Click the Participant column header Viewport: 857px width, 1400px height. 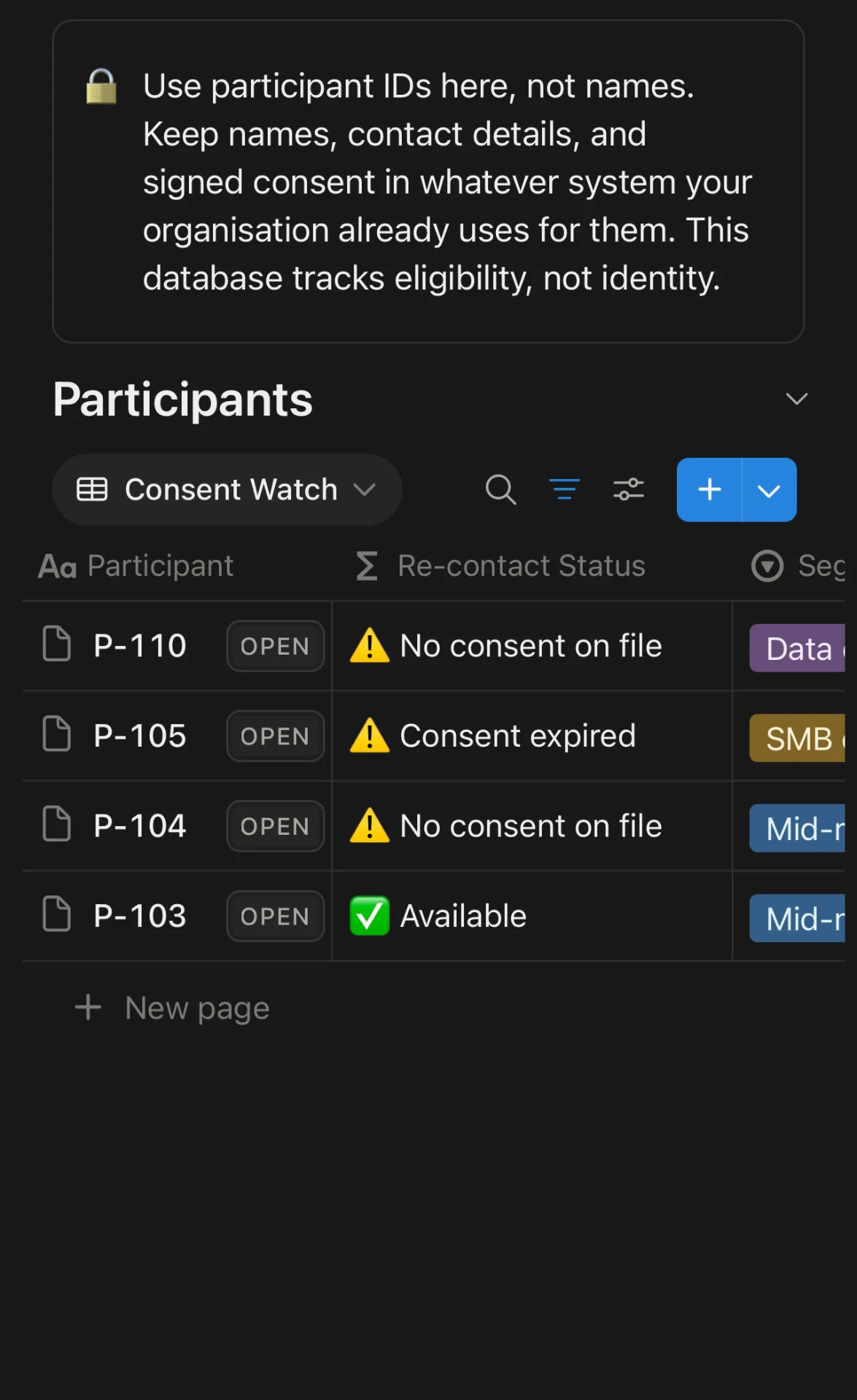point(136,566)
